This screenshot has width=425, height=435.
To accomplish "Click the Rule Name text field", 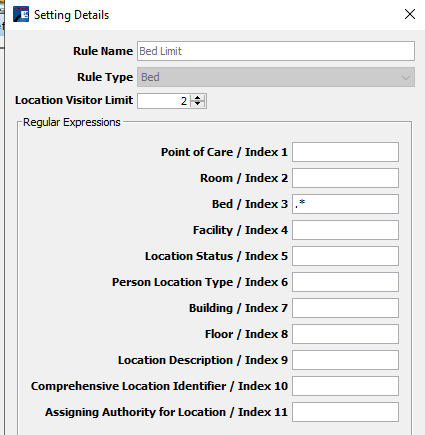I will [x=276, y=51].
